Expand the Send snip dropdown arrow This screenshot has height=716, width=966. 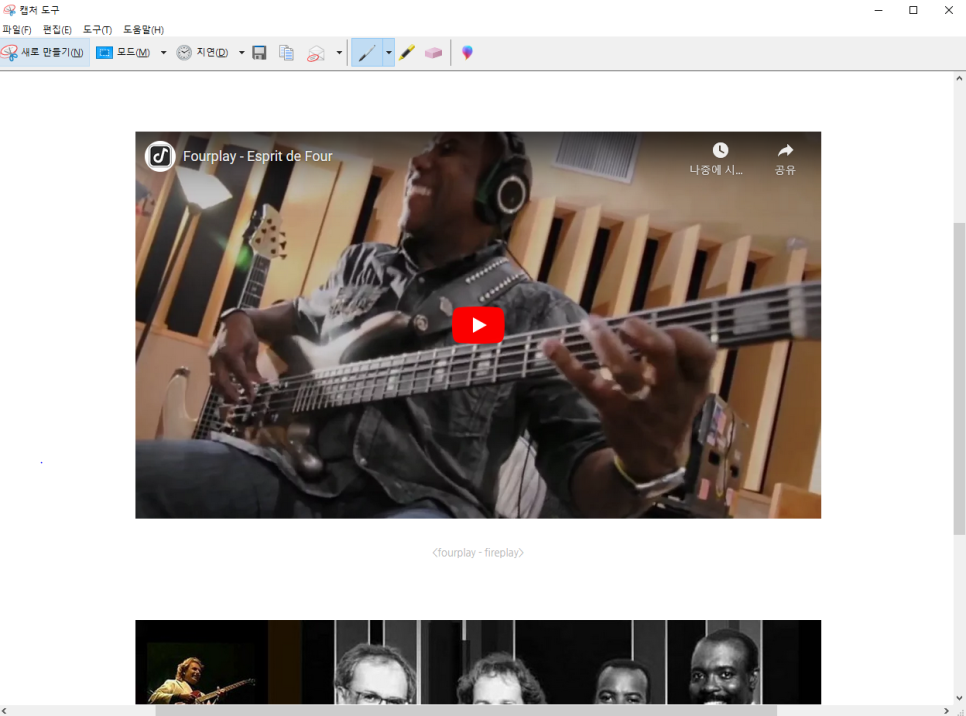[339, 52]
